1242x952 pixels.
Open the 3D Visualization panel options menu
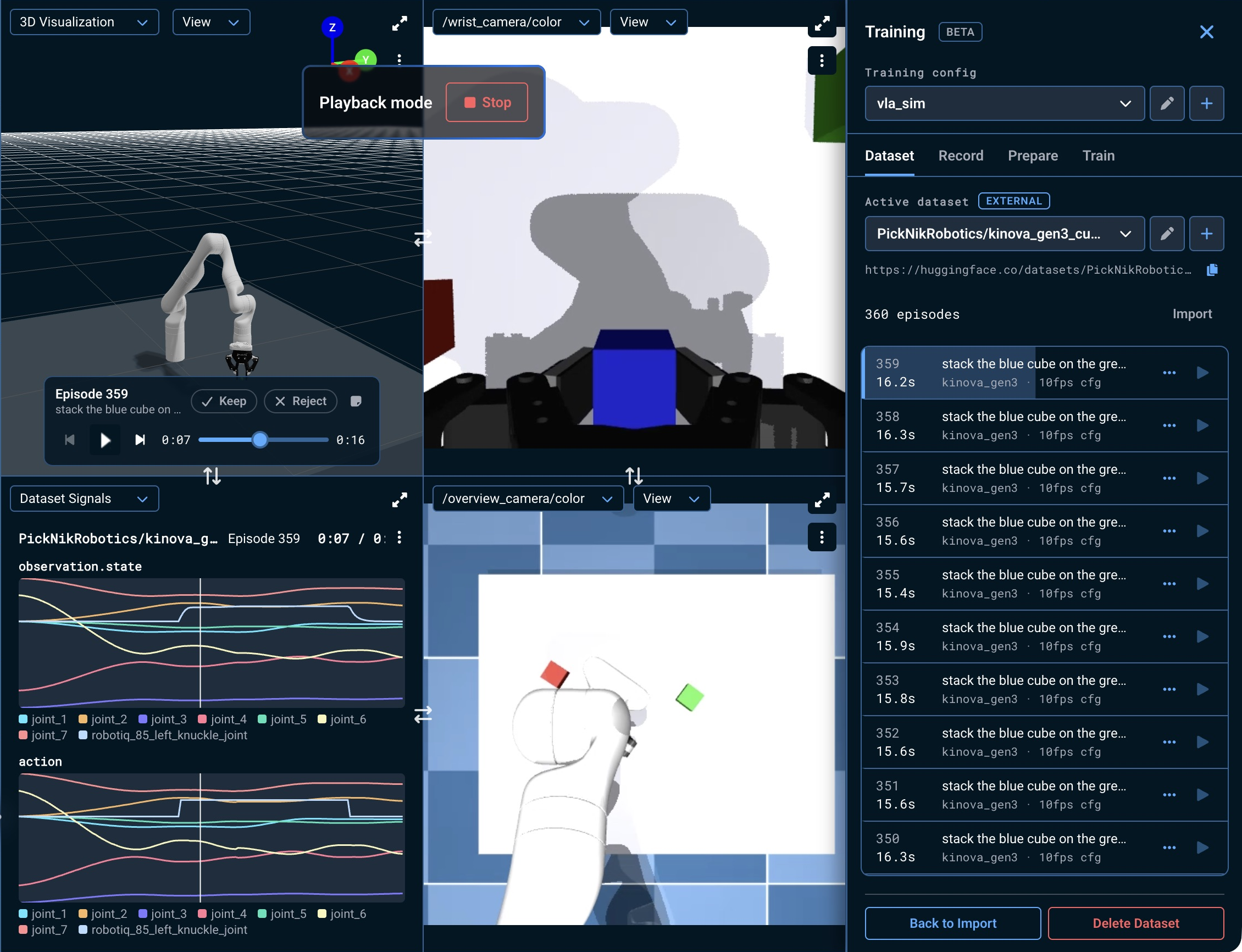[x=400, y=59]
